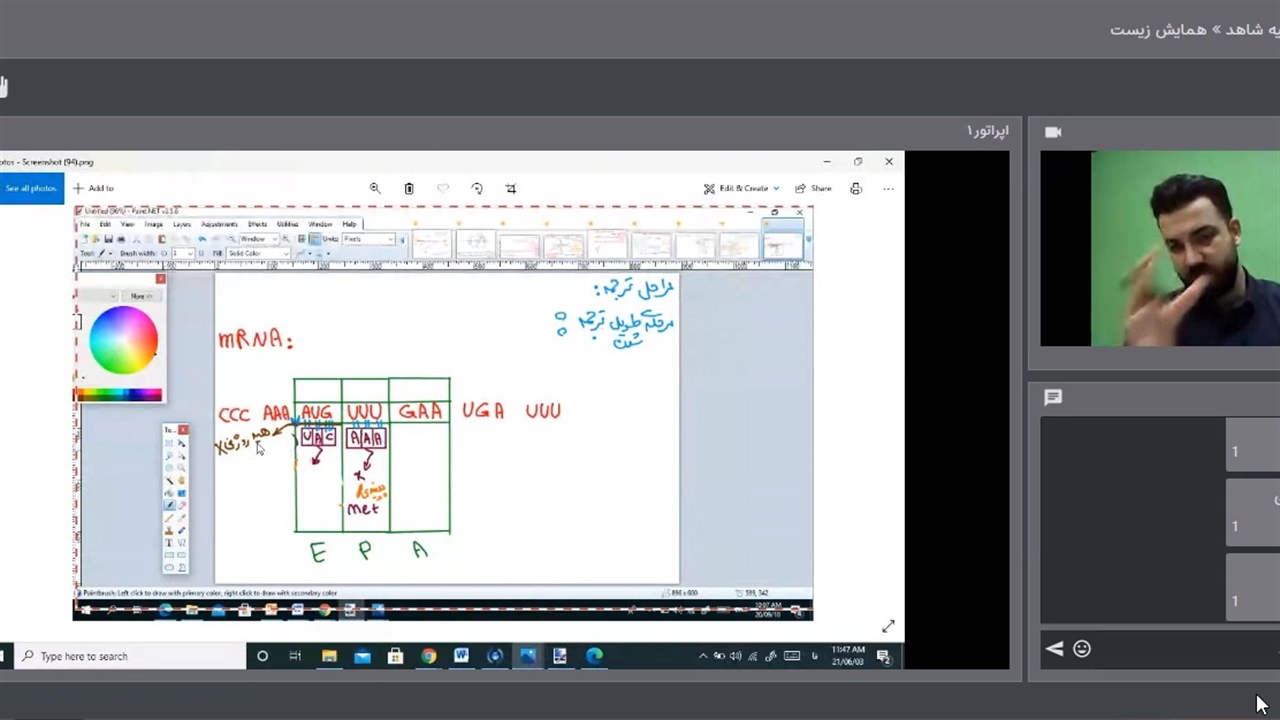
Task: Open the See more ellipsis menu
Action: pyautogui.click(x=888, y=188)
